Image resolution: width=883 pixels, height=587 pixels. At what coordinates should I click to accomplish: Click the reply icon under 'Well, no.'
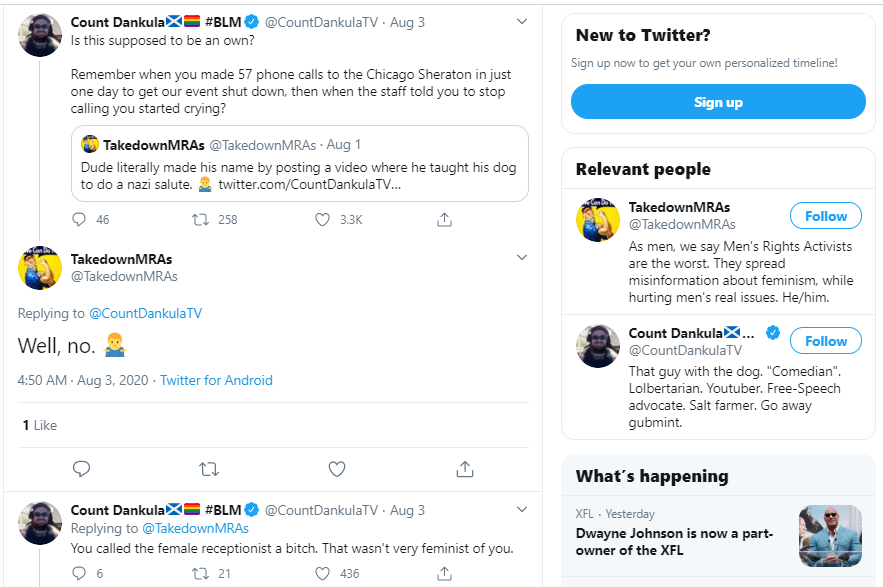click(x=82, y=469)
